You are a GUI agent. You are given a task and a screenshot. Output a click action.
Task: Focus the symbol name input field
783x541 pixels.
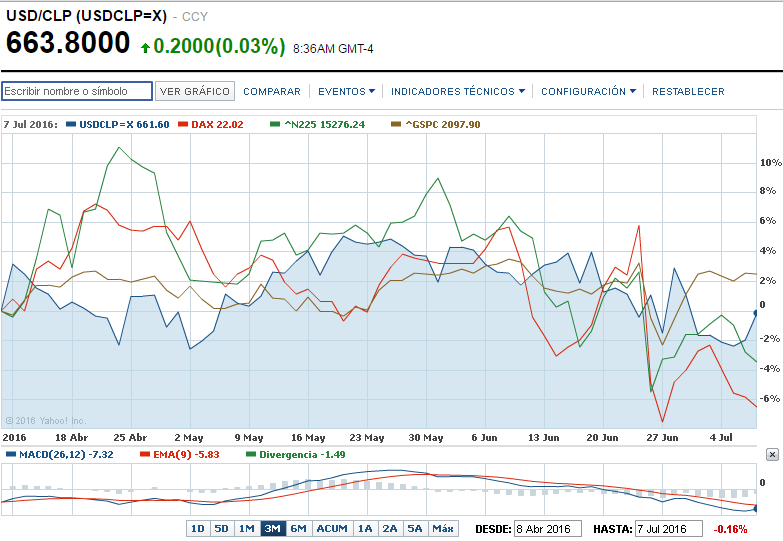point(77,91)
